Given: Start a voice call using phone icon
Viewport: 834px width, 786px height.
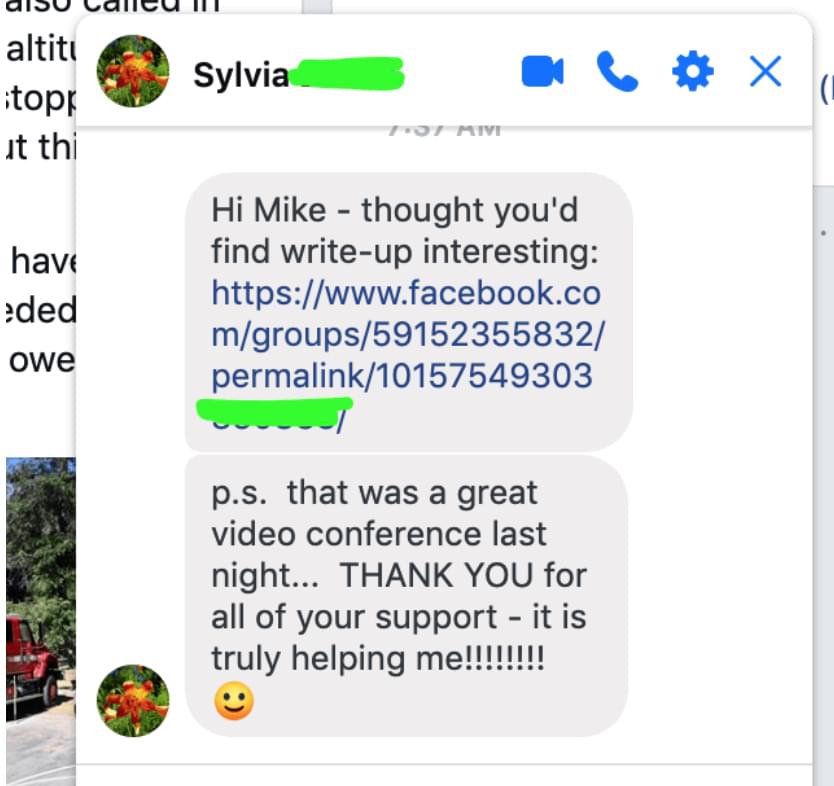Looking at the screenshot, I should [x=617, y=72].
